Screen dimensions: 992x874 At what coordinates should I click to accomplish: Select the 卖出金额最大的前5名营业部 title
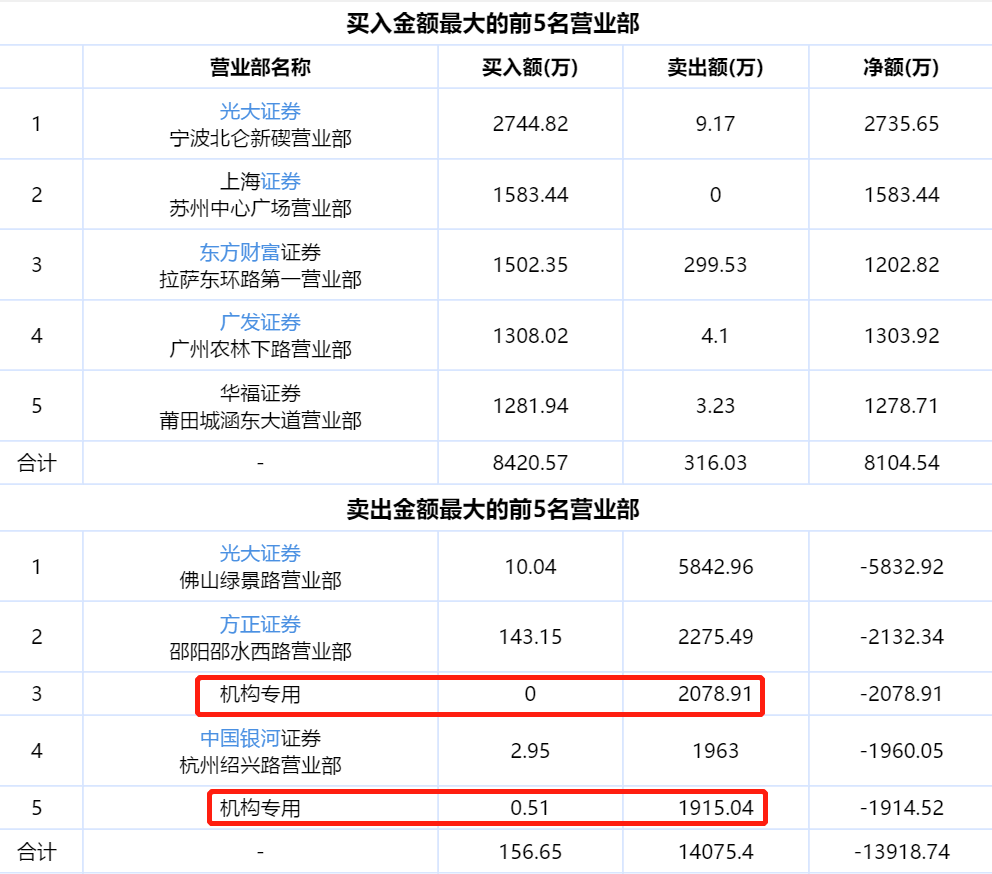click(x=493, y=509)
